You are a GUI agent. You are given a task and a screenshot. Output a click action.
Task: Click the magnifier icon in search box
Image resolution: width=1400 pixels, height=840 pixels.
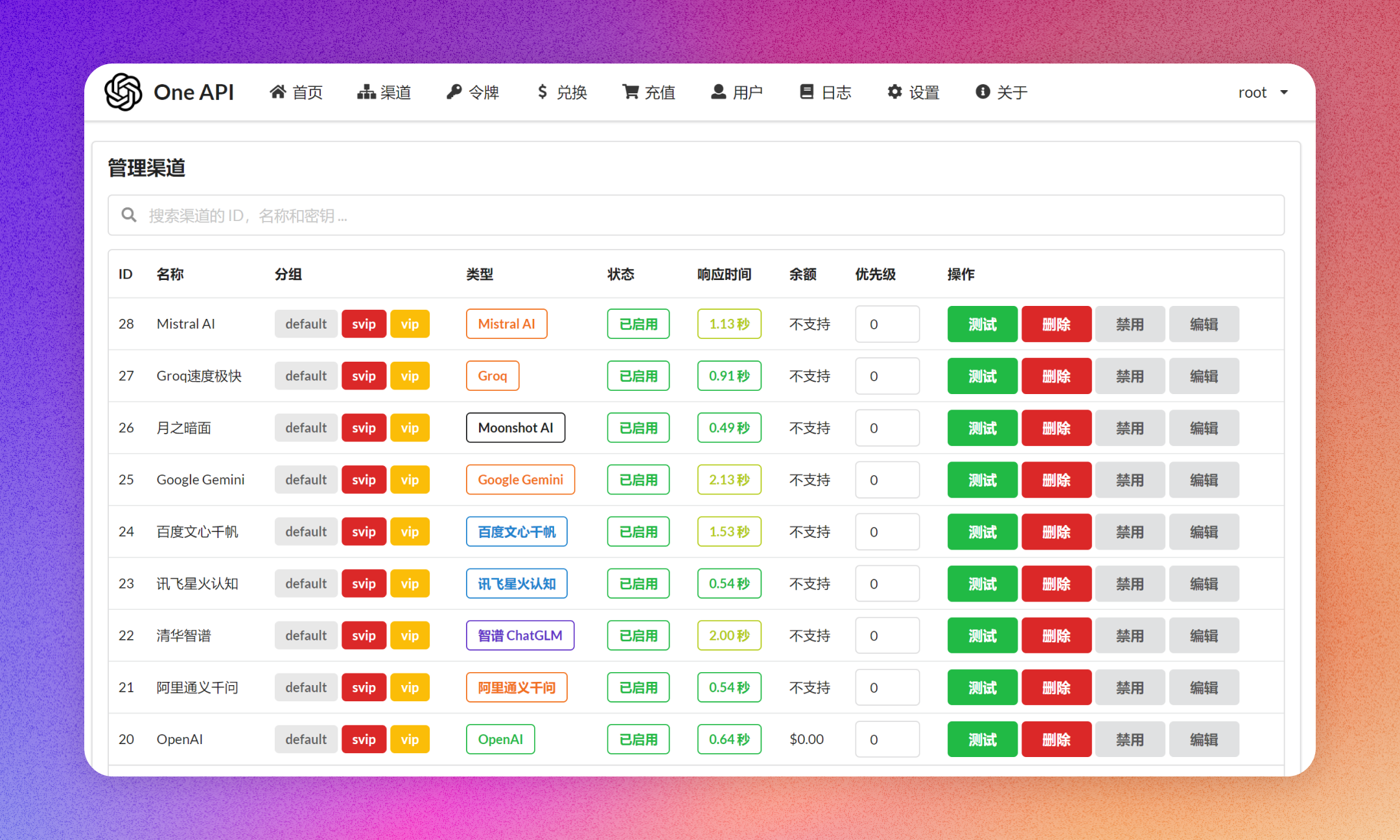(129, 215)
